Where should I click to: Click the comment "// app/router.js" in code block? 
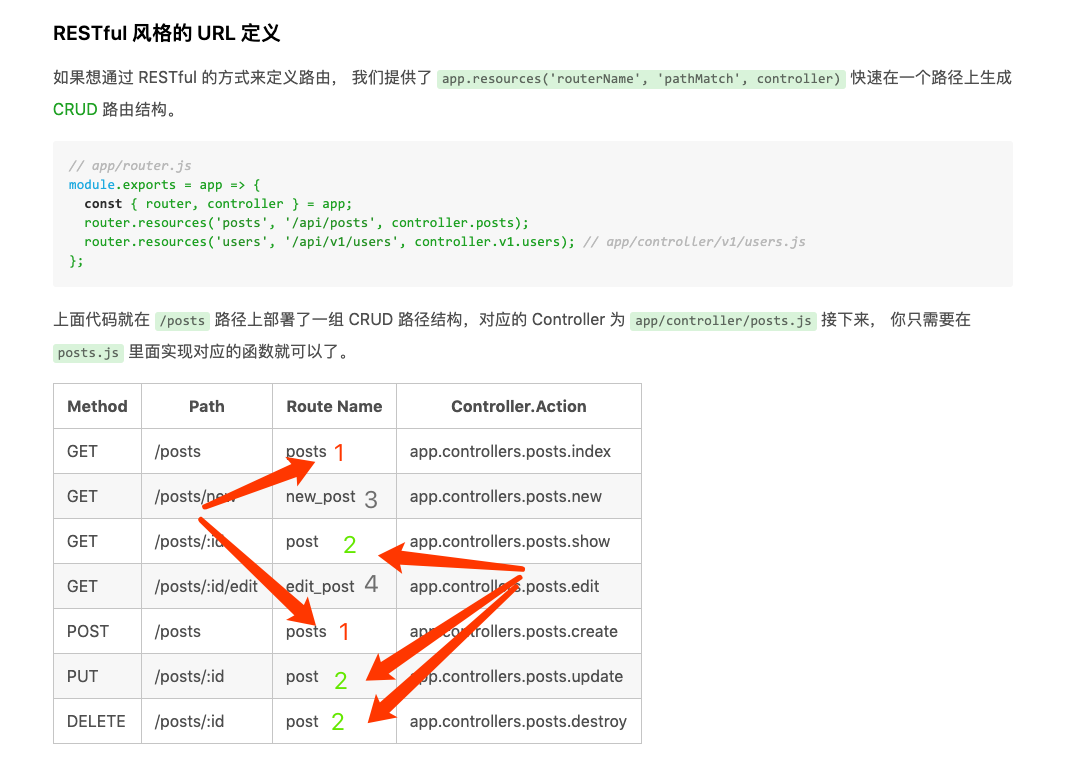pyautogui.click(x=130, y=166)
